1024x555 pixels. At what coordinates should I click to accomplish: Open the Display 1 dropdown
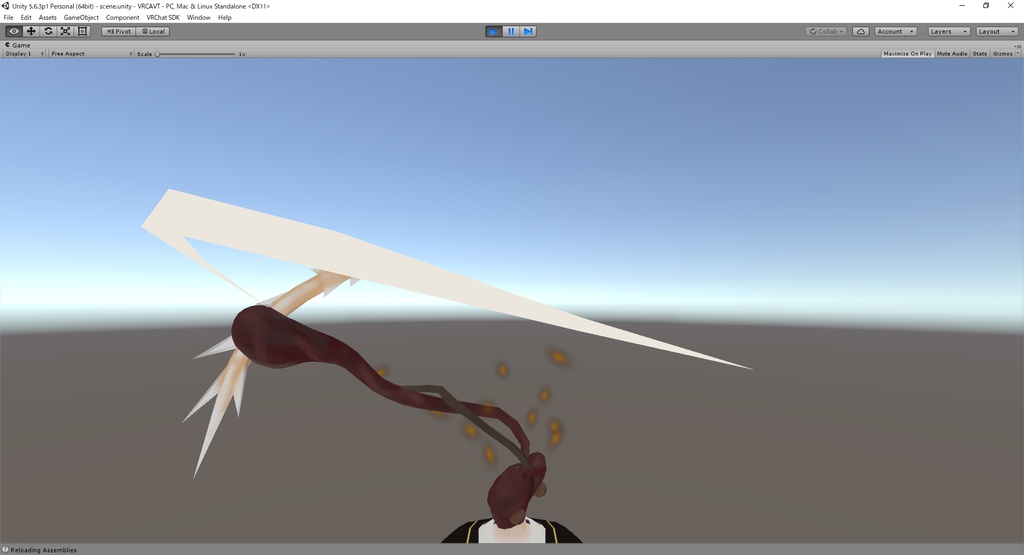(25, 54)
